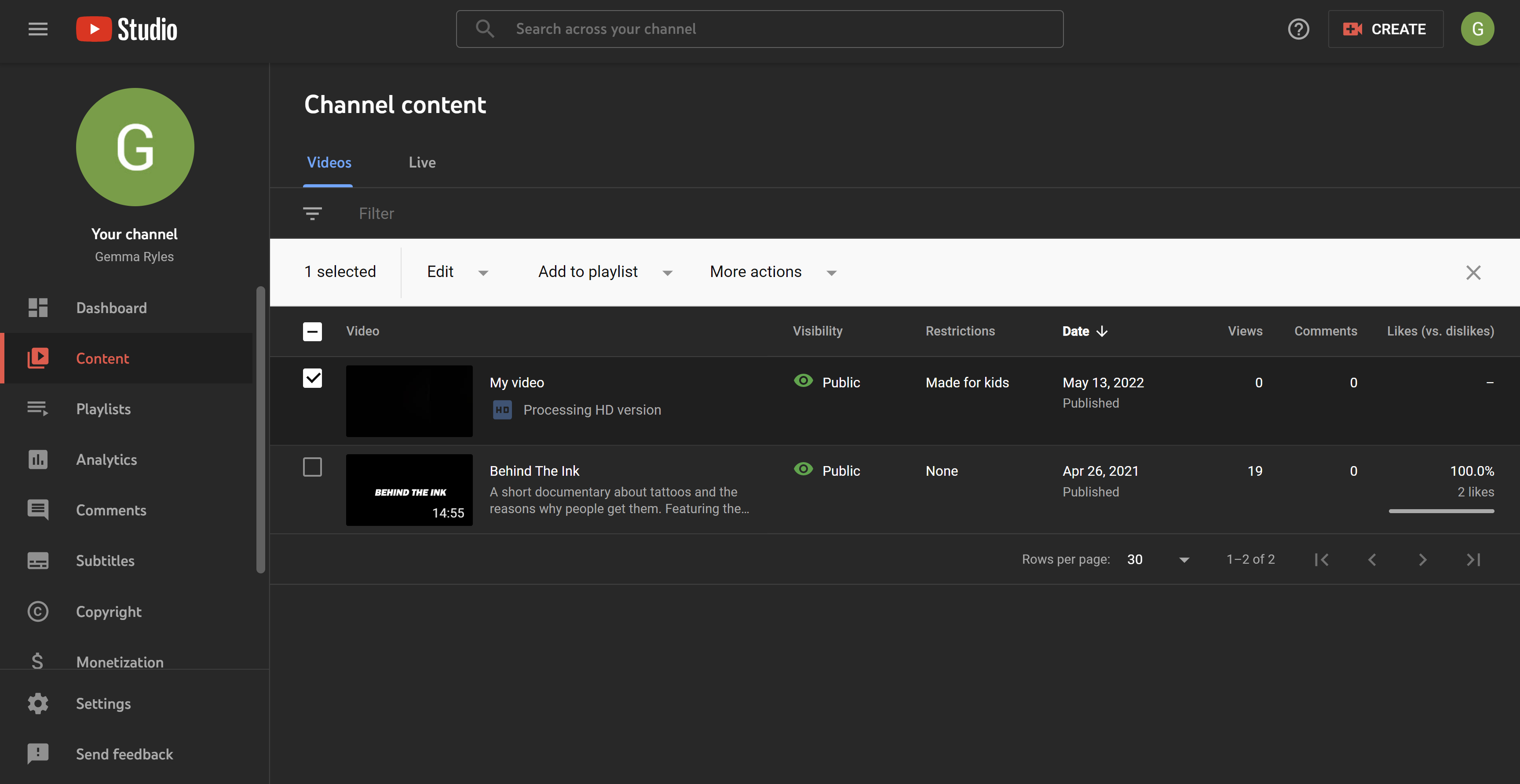Focus the Search across your channel field
This screenshot has width=1520, height=784.
[x=760, y=29]
